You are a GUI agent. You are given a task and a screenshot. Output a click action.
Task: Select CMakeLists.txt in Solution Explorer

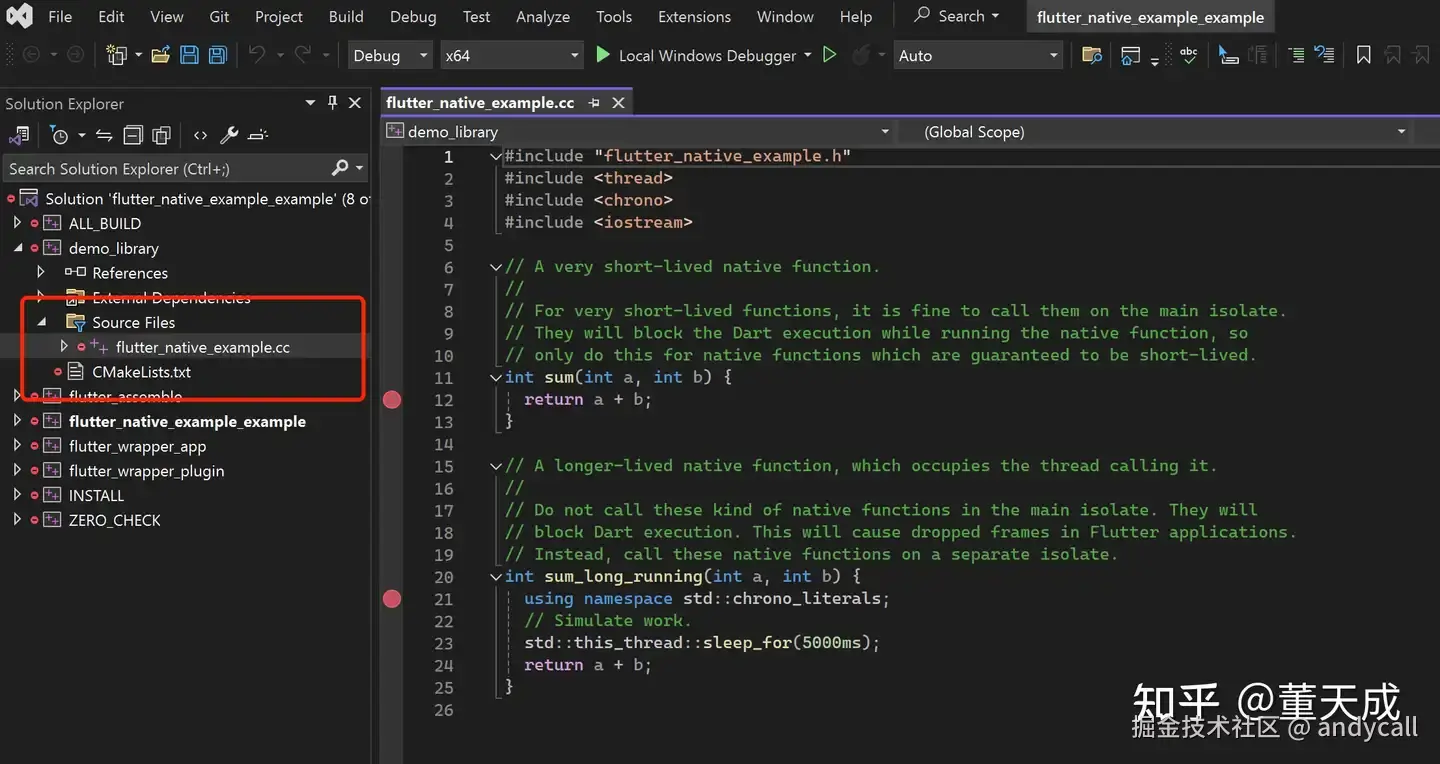click(141, 372)
